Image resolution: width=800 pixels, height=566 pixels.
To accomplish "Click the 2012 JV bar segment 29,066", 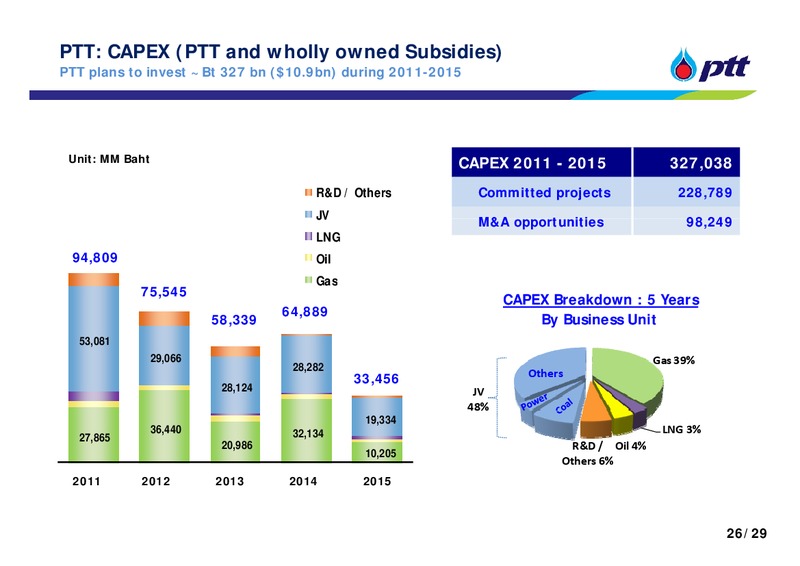I will pos(164,356).
